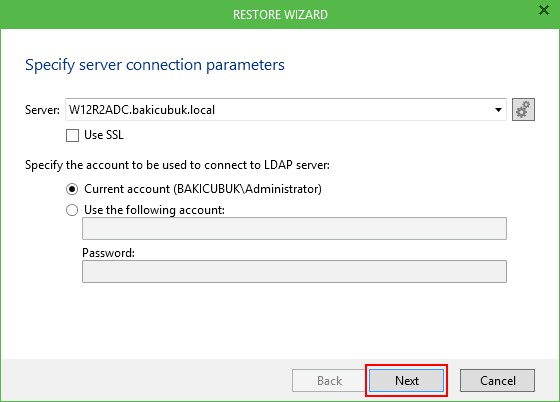560x402 pixels.
Task: Choose Use the following account radio button
Action: click(x=72, y=210)
